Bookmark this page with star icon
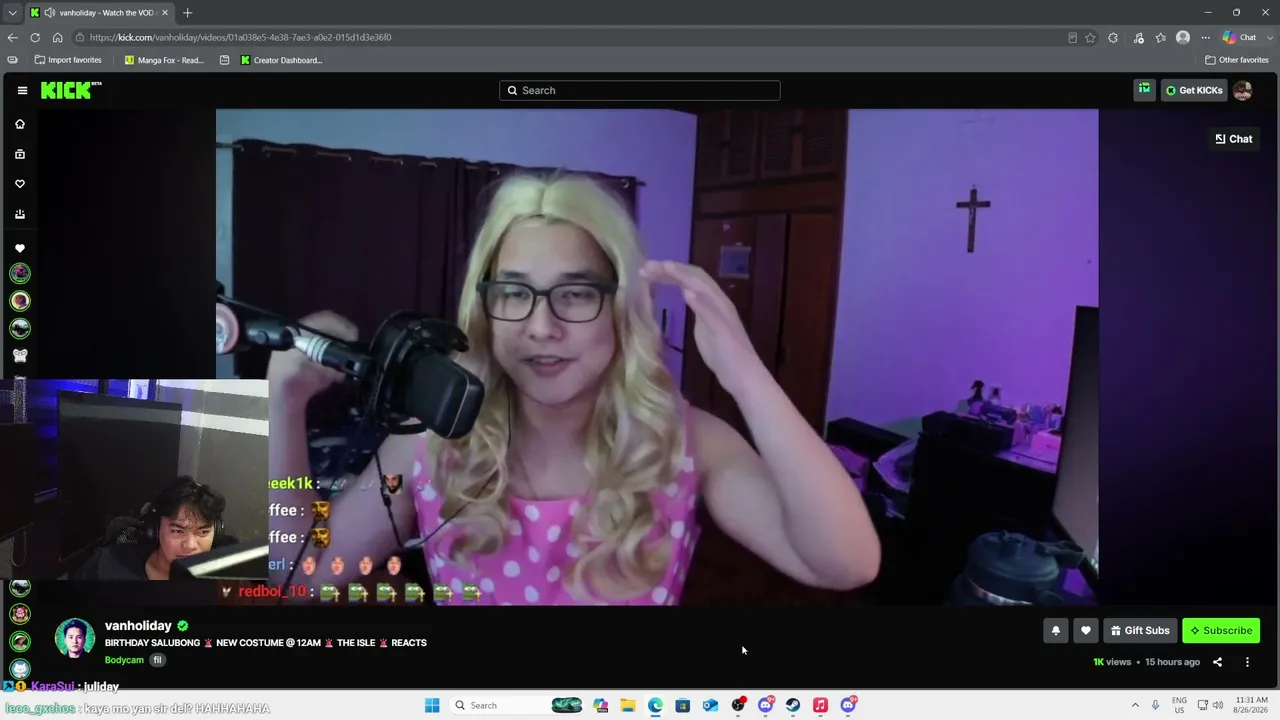This screenshot has width=1280, height=720. [1090, 38]
